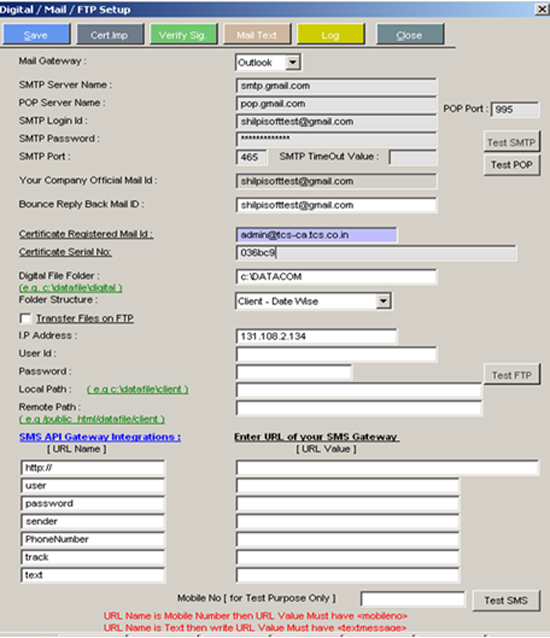
Task: Focus the URL Value field beside track
Action: click(x=347, y=557)
